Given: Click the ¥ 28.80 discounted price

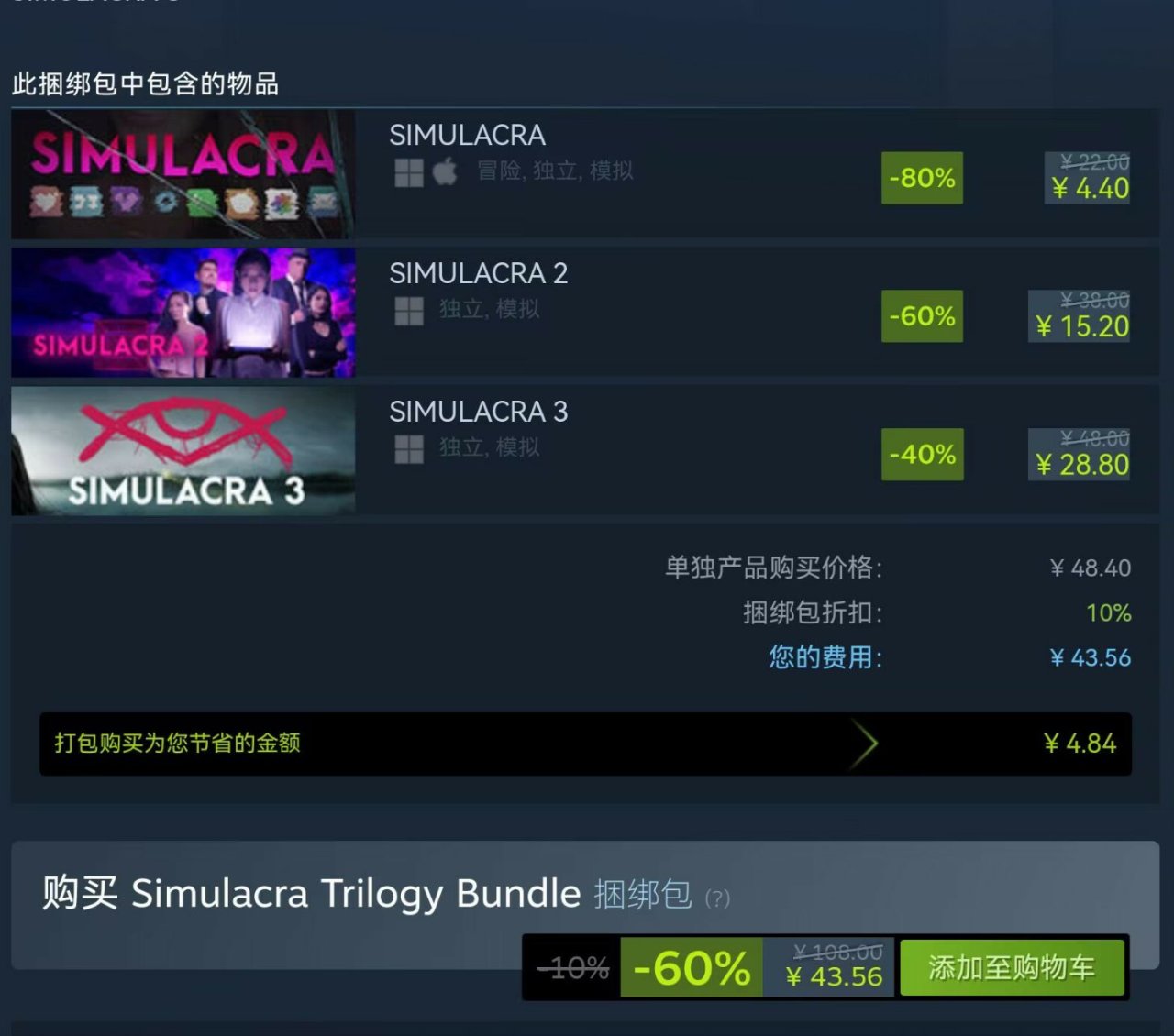Looking at the screenshot, I should coord(1081,466).
